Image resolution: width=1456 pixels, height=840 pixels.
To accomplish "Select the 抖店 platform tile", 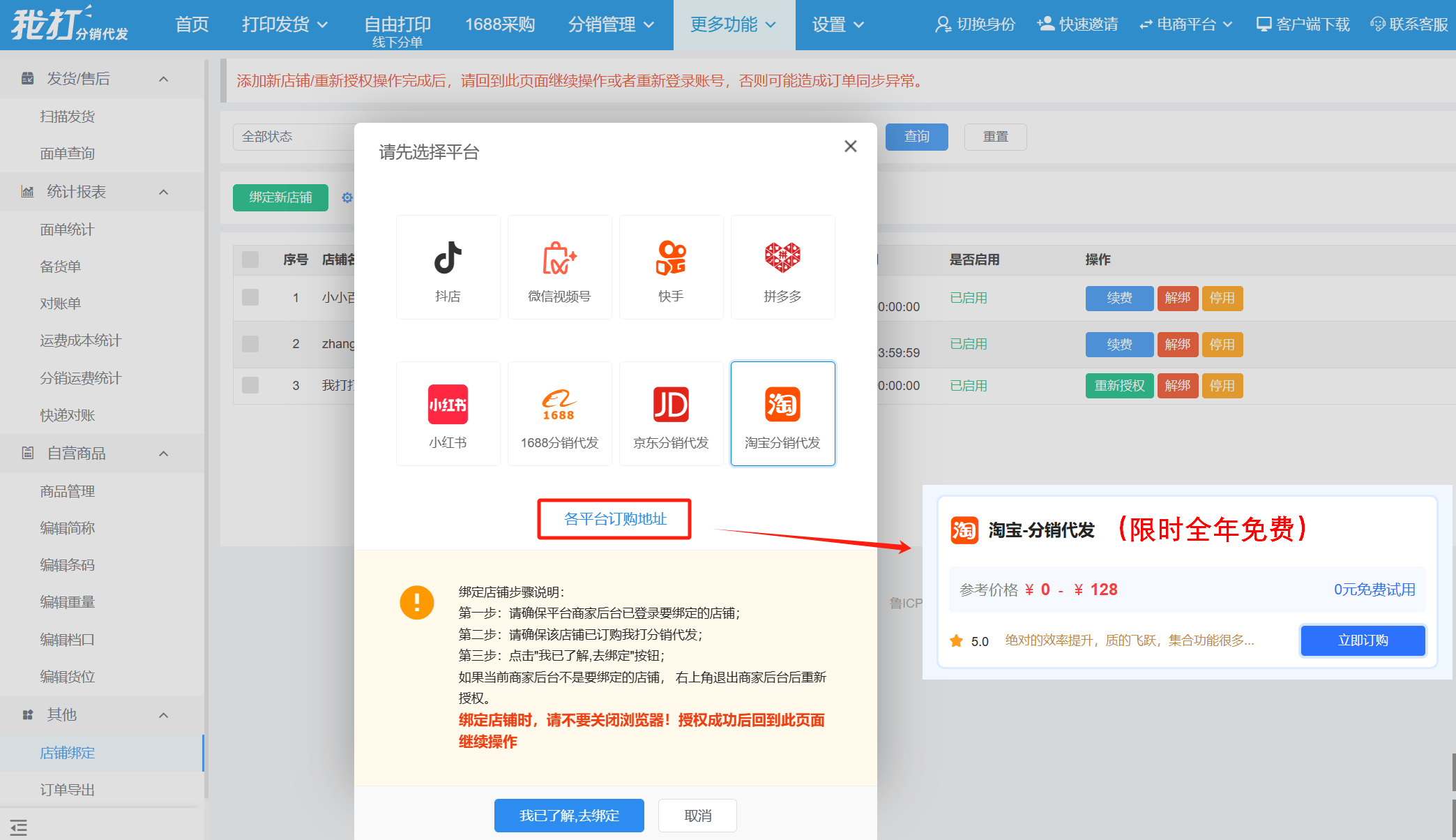I will 448,267.
